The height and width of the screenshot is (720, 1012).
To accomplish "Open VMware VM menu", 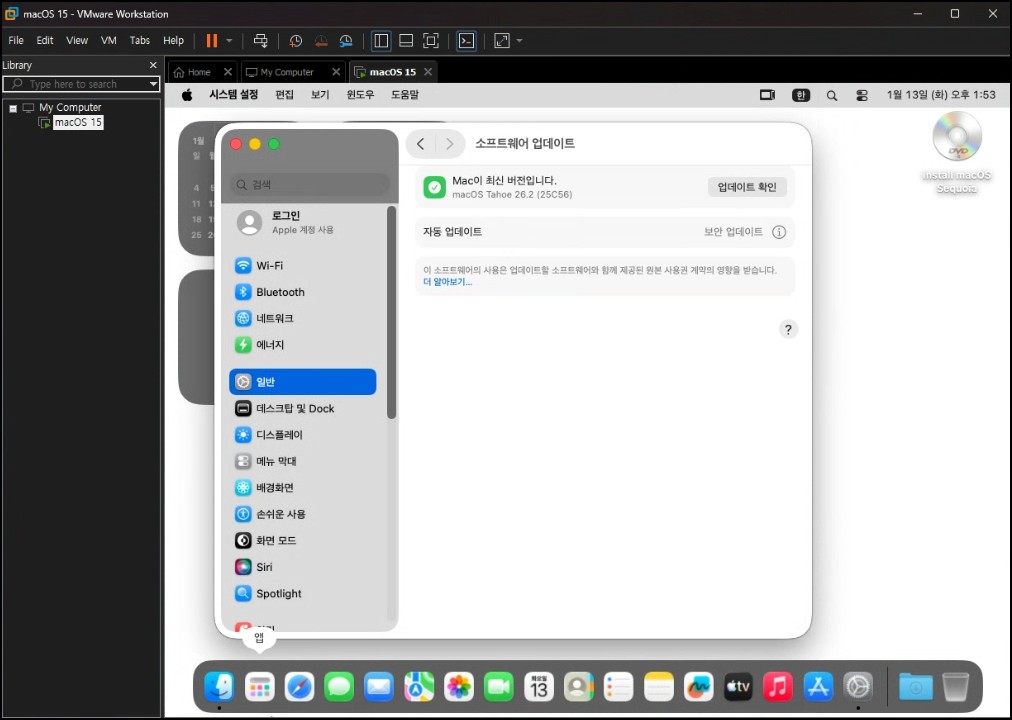I will pyautogui.click(x=108, y=40).
